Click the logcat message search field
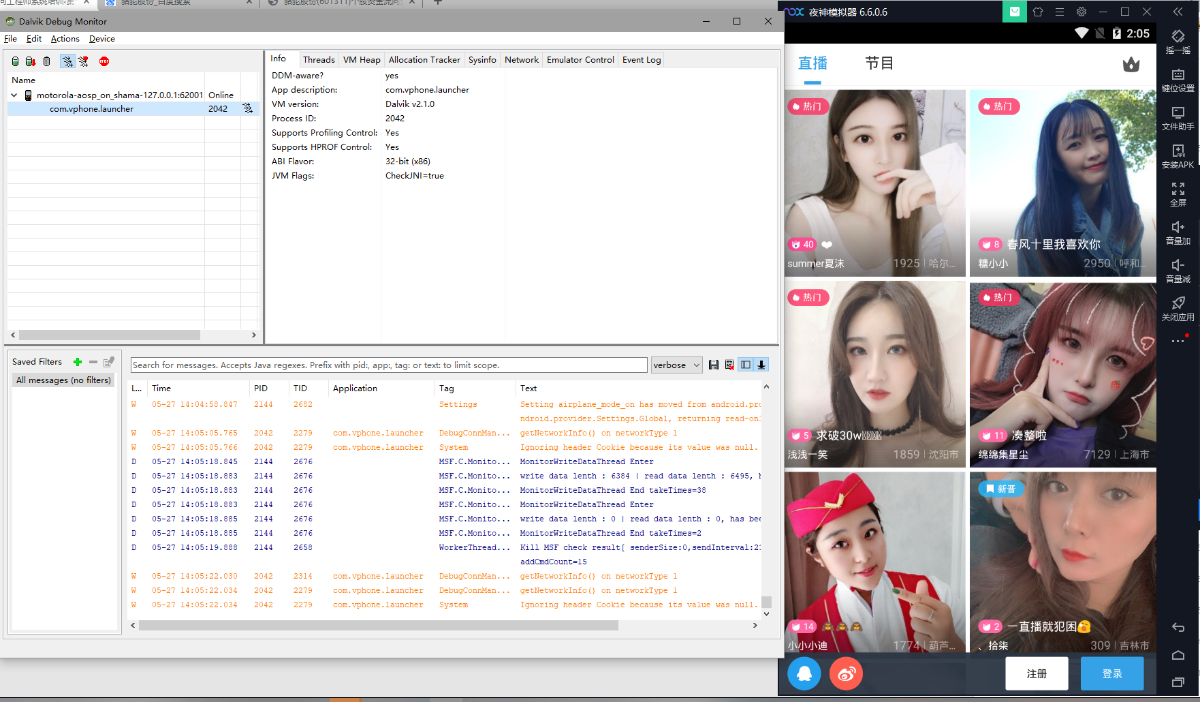This screenshot has height=702, width=1200. [x=389, y=365]
